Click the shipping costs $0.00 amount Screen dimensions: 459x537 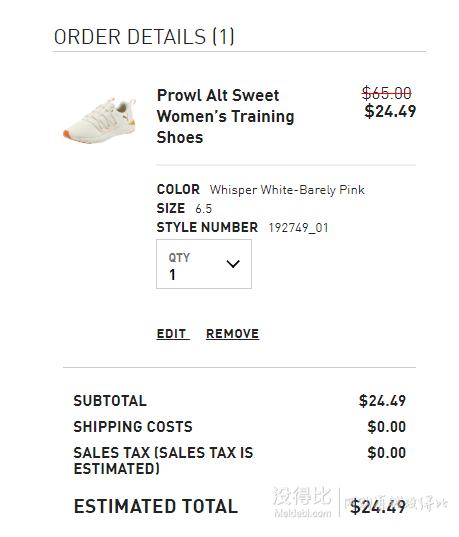point(387,427)
